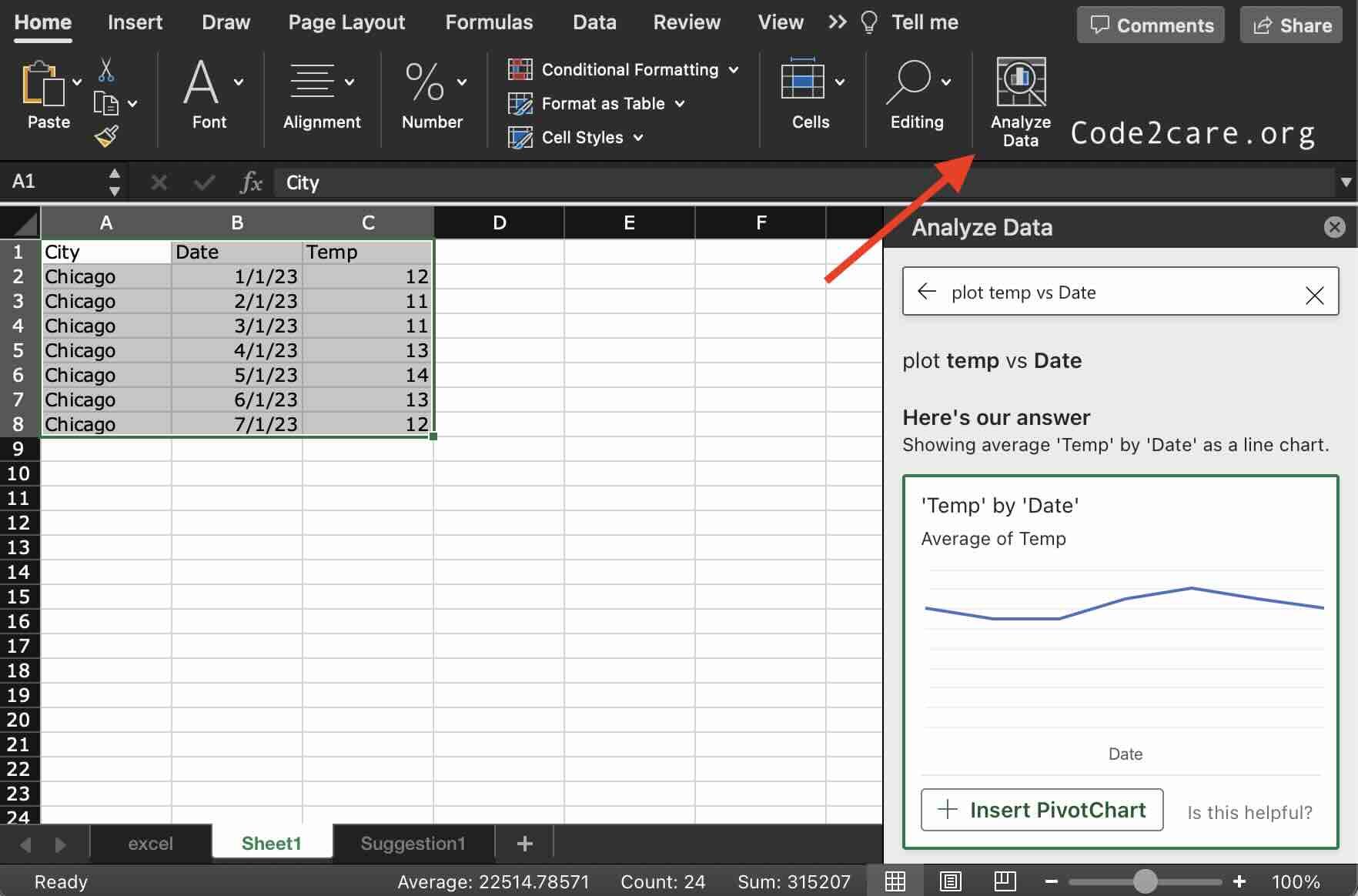
Task: Add a new worksheet with the plus button
Action: (x=524, y=844)
